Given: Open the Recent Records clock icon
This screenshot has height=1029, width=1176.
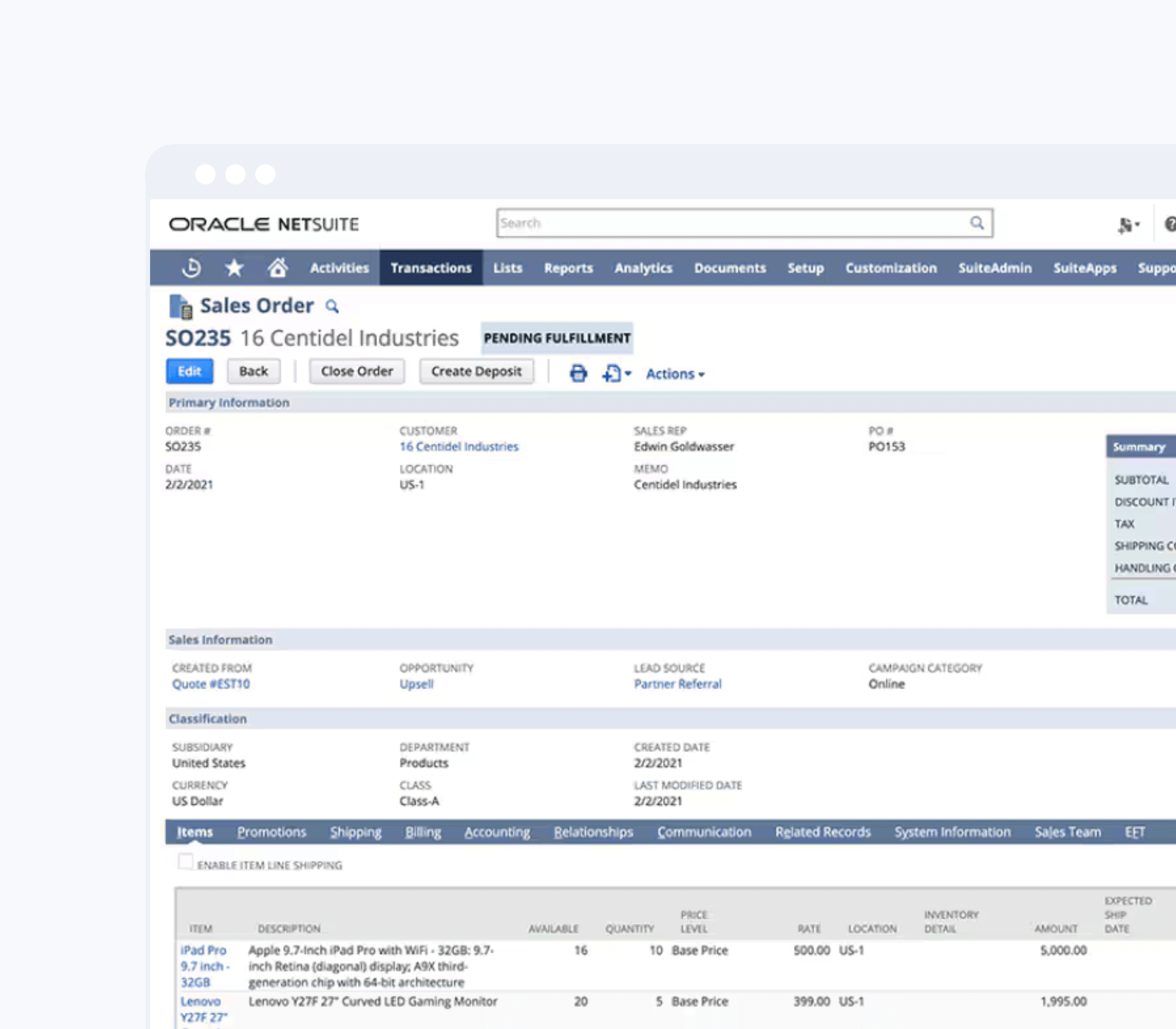Looking at the screenshot, I should tap(191, 268).
